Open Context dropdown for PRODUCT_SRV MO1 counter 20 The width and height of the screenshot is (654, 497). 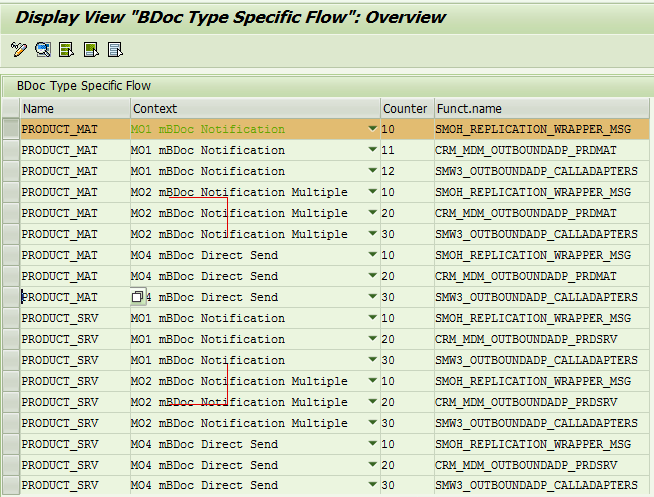point(372,339)
